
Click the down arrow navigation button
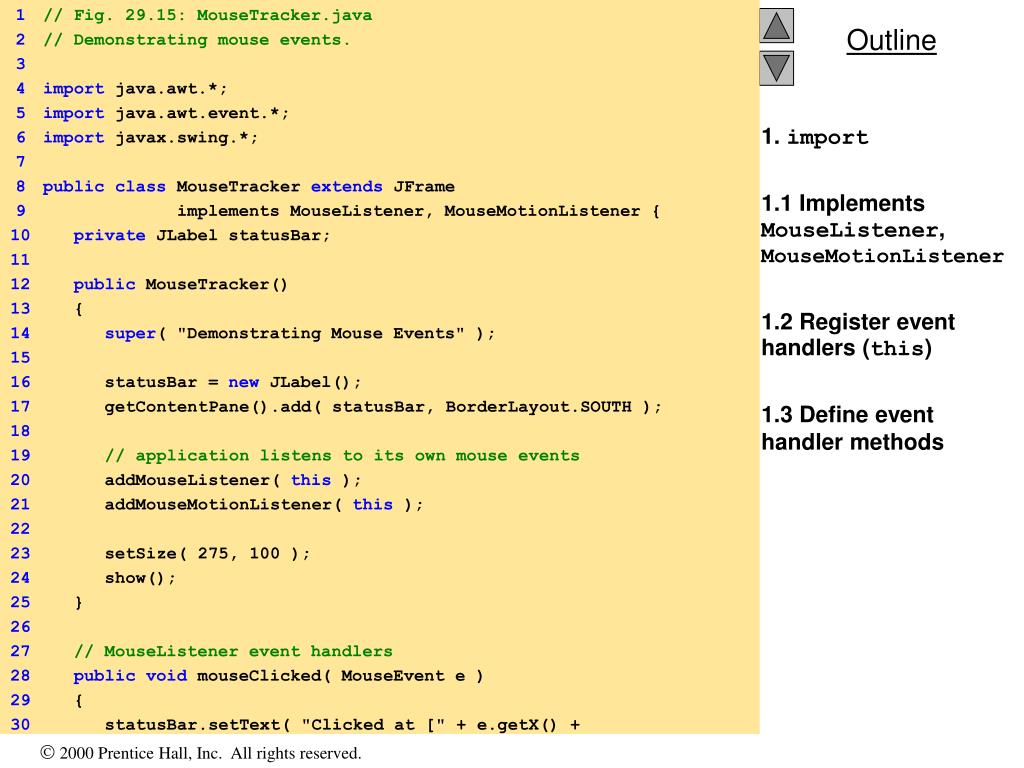click(776, 69)
